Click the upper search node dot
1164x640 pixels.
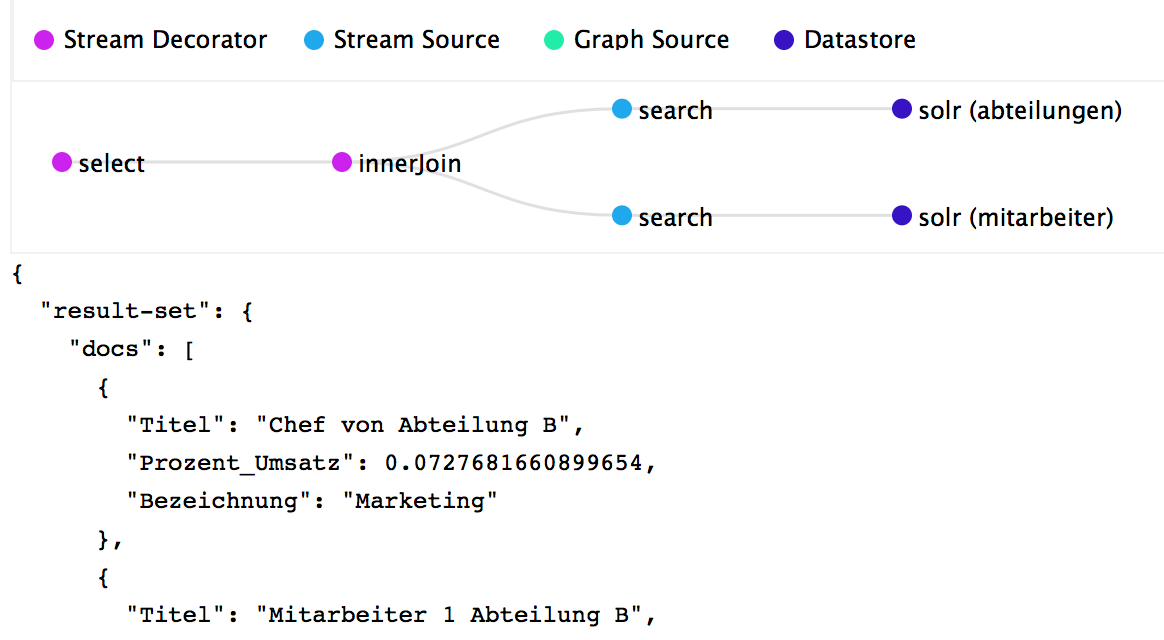click(622, 109)
